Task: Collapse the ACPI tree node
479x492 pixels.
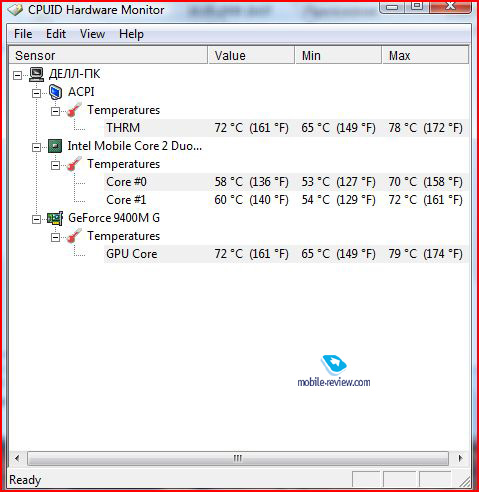Action: click(36, 93)
